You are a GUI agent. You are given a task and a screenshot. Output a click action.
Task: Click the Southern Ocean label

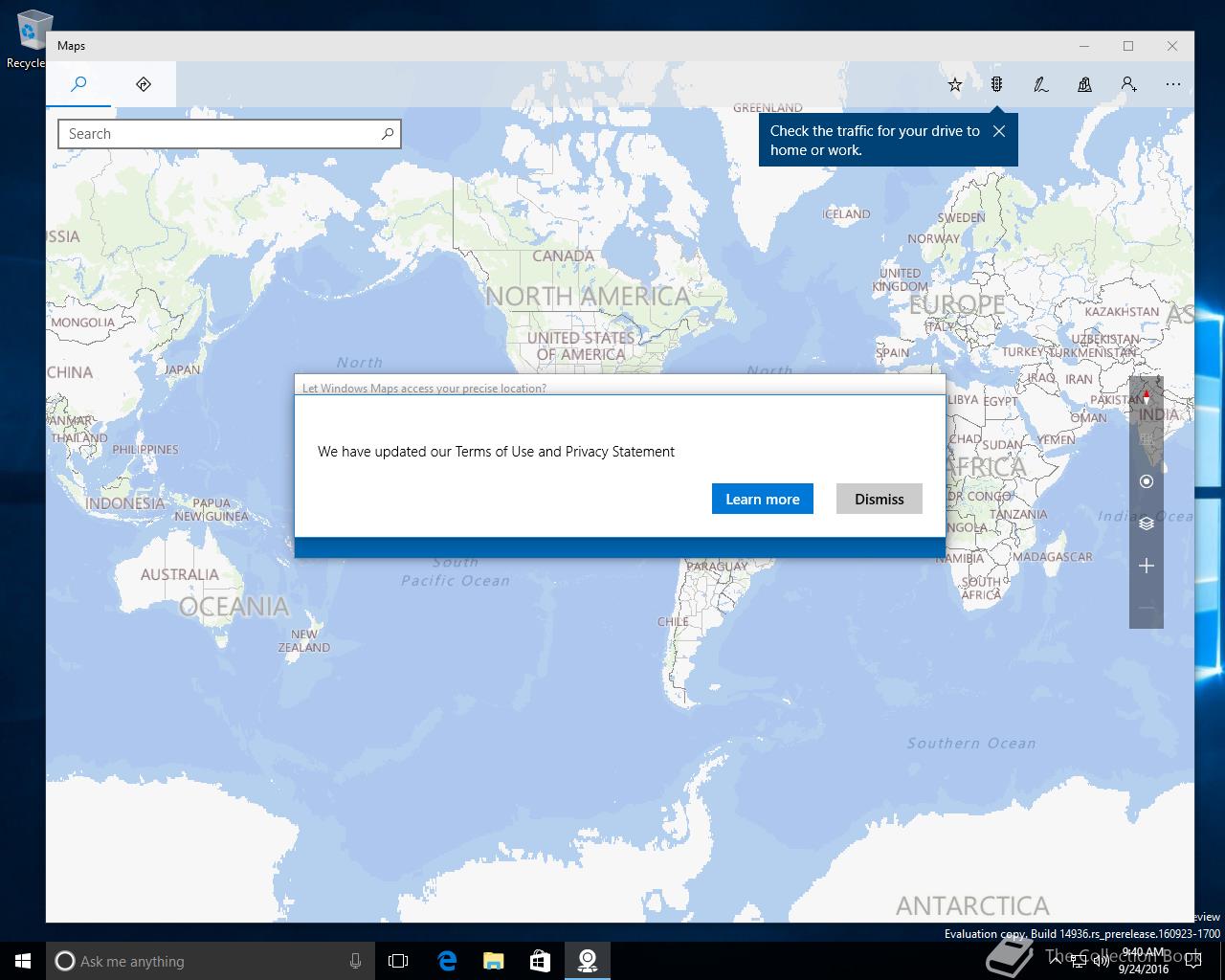(x=971, y=743)
